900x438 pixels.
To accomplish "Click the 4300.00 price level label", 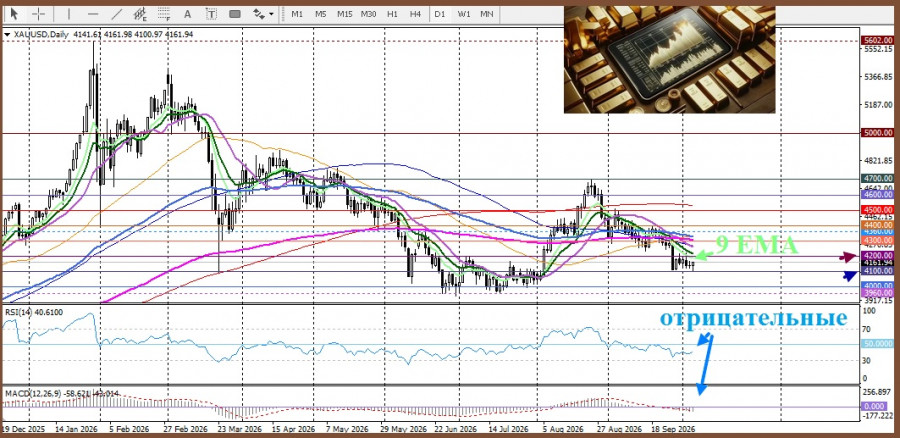I will [877, 240].
